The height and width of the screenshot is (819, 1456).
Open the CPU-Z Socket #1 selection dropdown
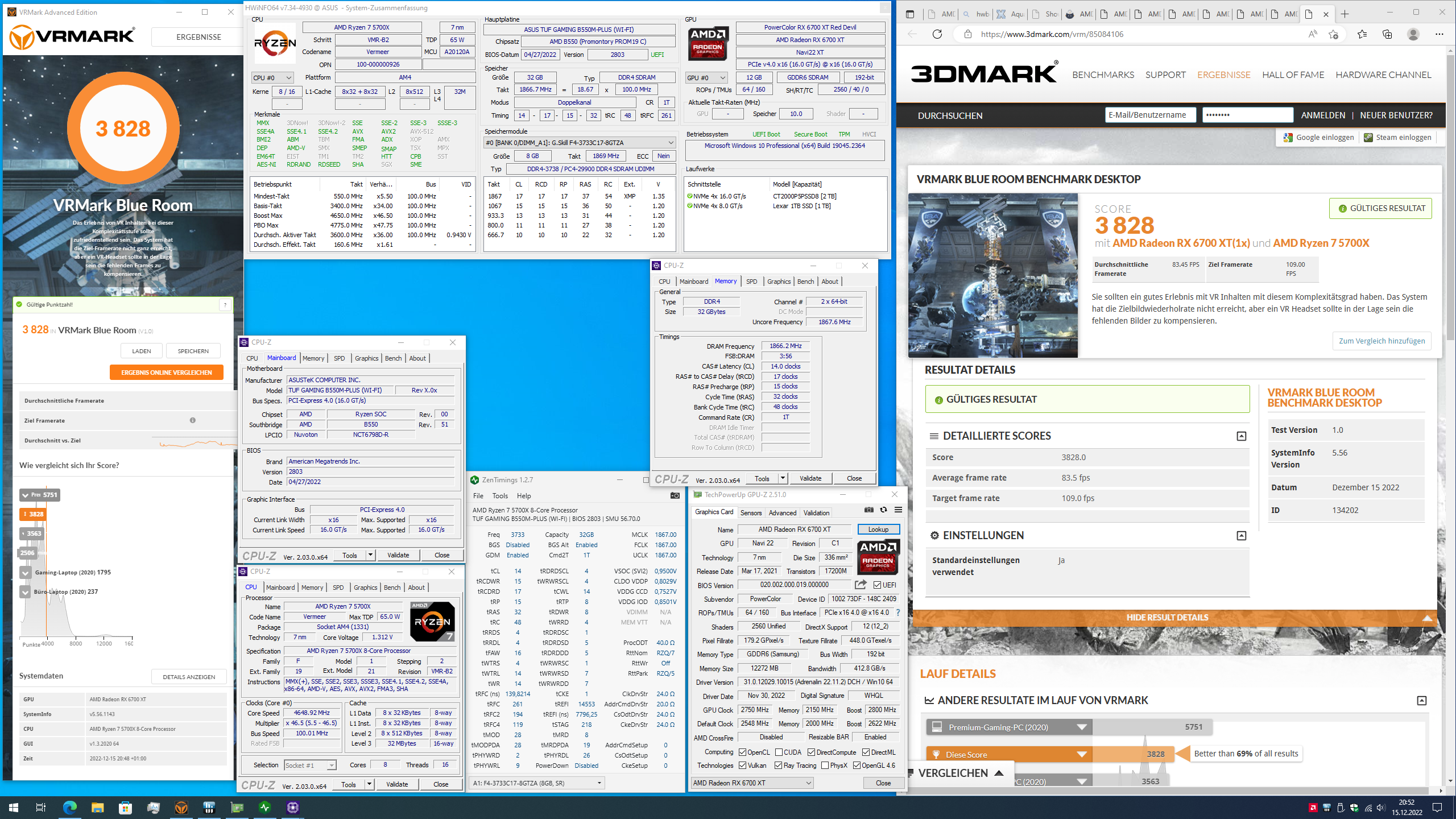(311, 766)
